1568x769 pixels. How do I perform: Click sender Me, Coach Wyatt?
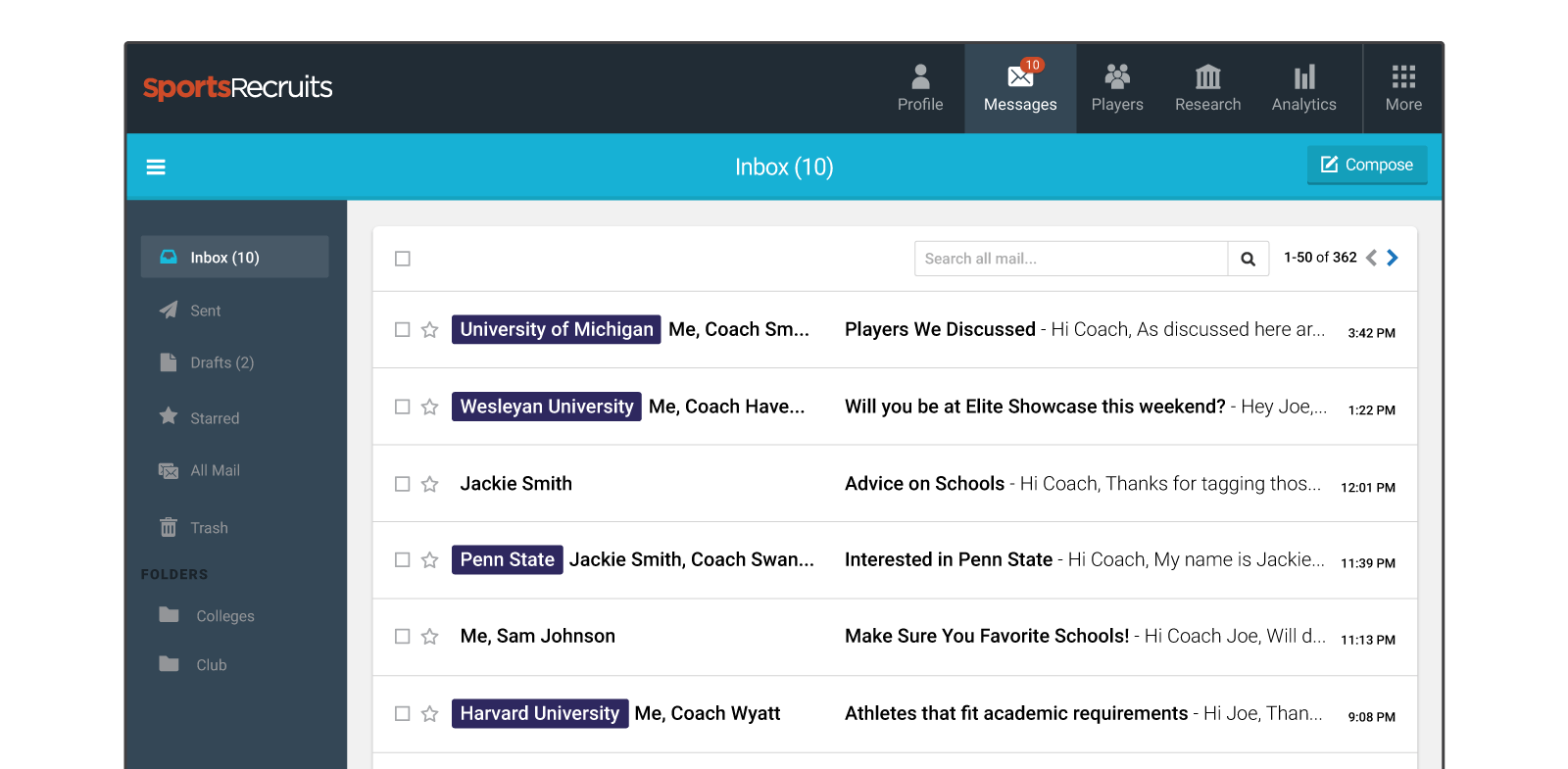click(x=708, y=714)
